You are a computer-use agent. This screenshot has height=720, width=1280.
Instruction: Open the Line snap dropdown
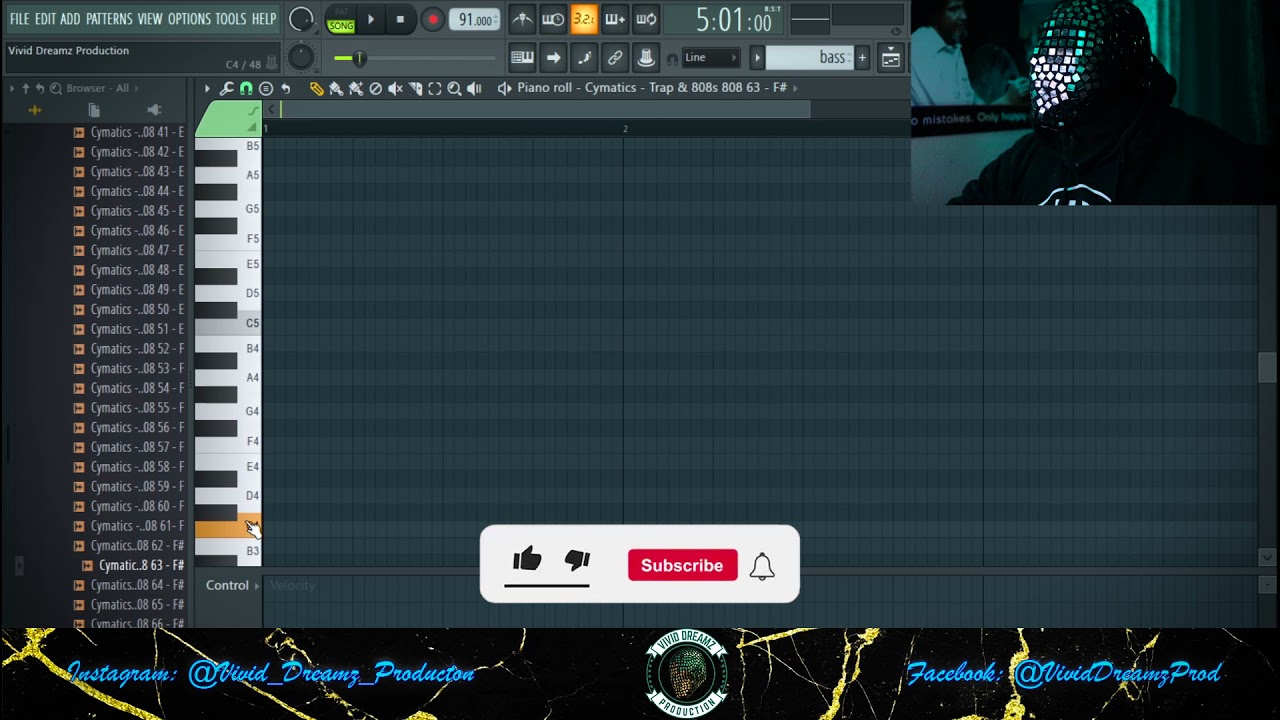711,58
